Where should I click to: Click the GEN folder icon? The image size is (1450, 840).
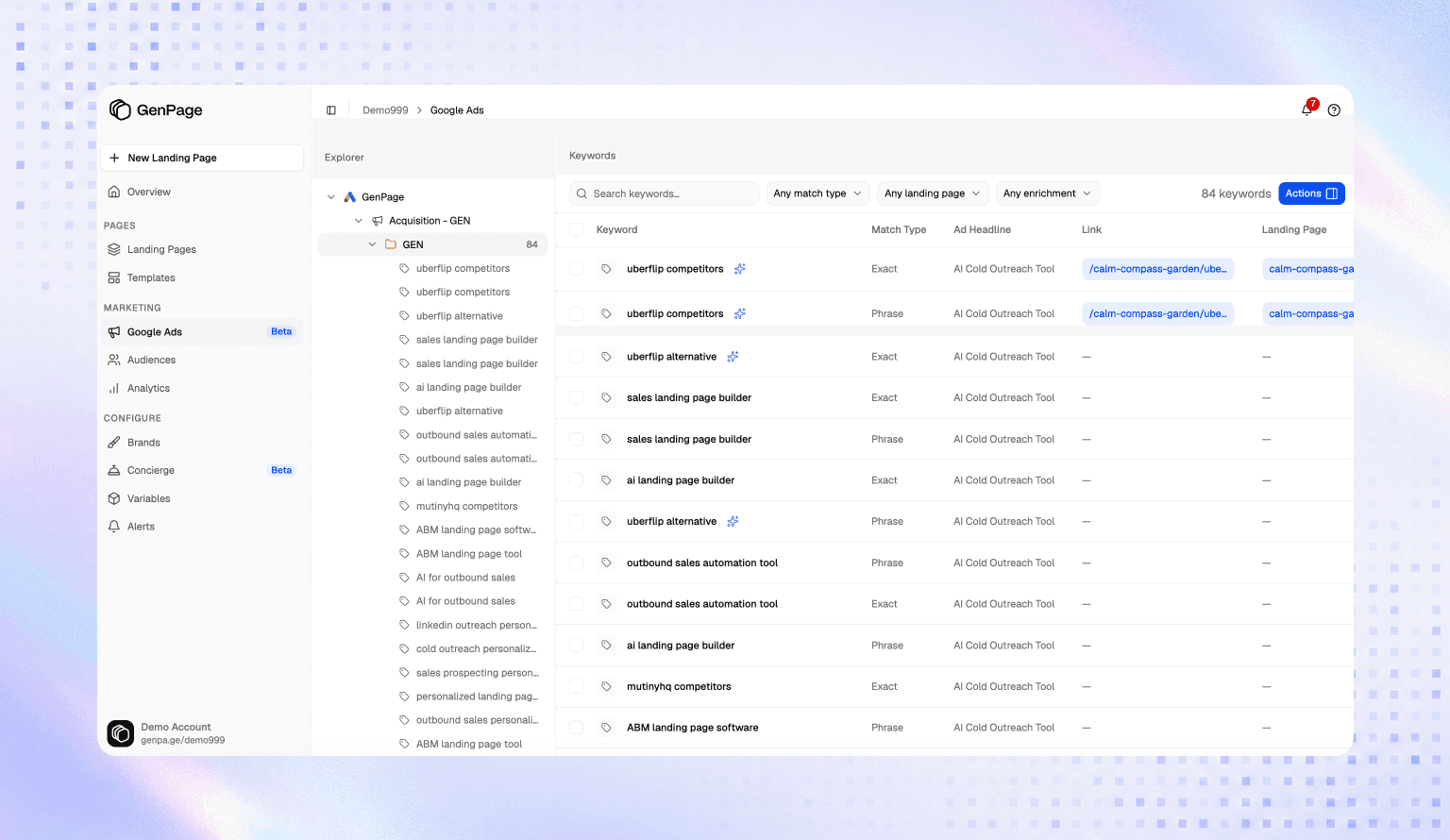coord(391,244)
